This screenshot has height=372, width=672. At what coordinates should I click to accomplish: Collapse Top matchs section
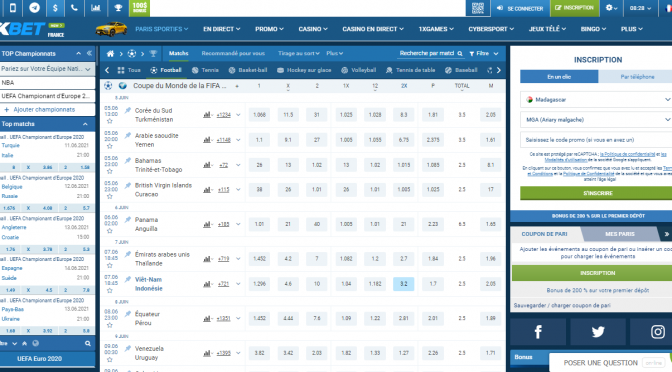tap(85, 124)
